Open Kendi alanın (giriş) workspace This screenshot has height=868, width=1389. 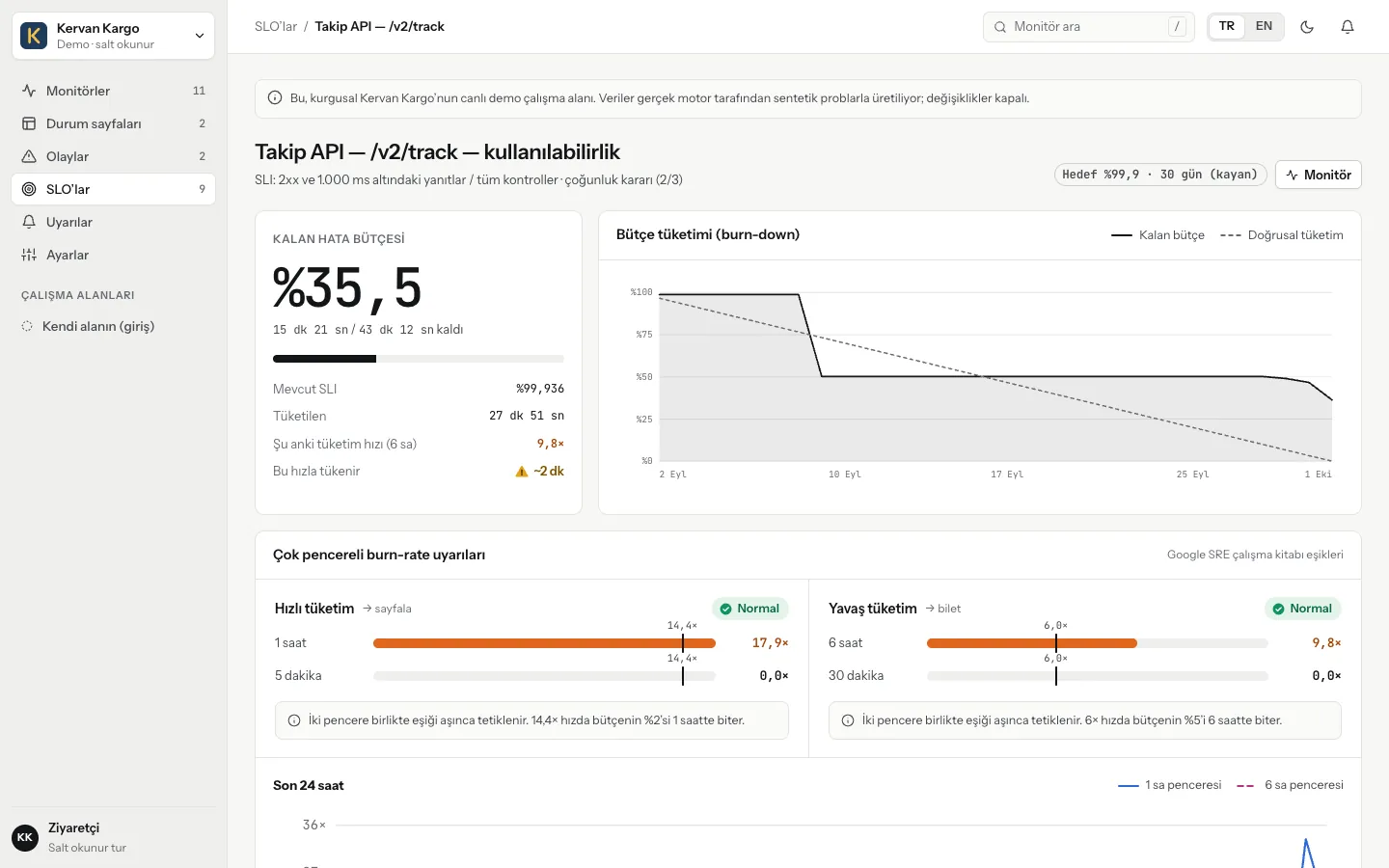point(113,326)
